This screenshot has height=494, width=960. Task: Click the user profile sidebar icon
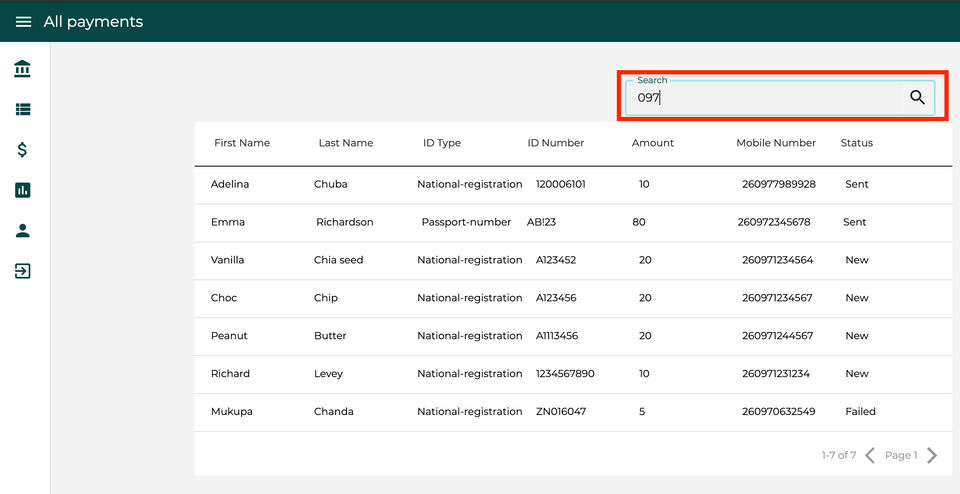pos(23,231)
